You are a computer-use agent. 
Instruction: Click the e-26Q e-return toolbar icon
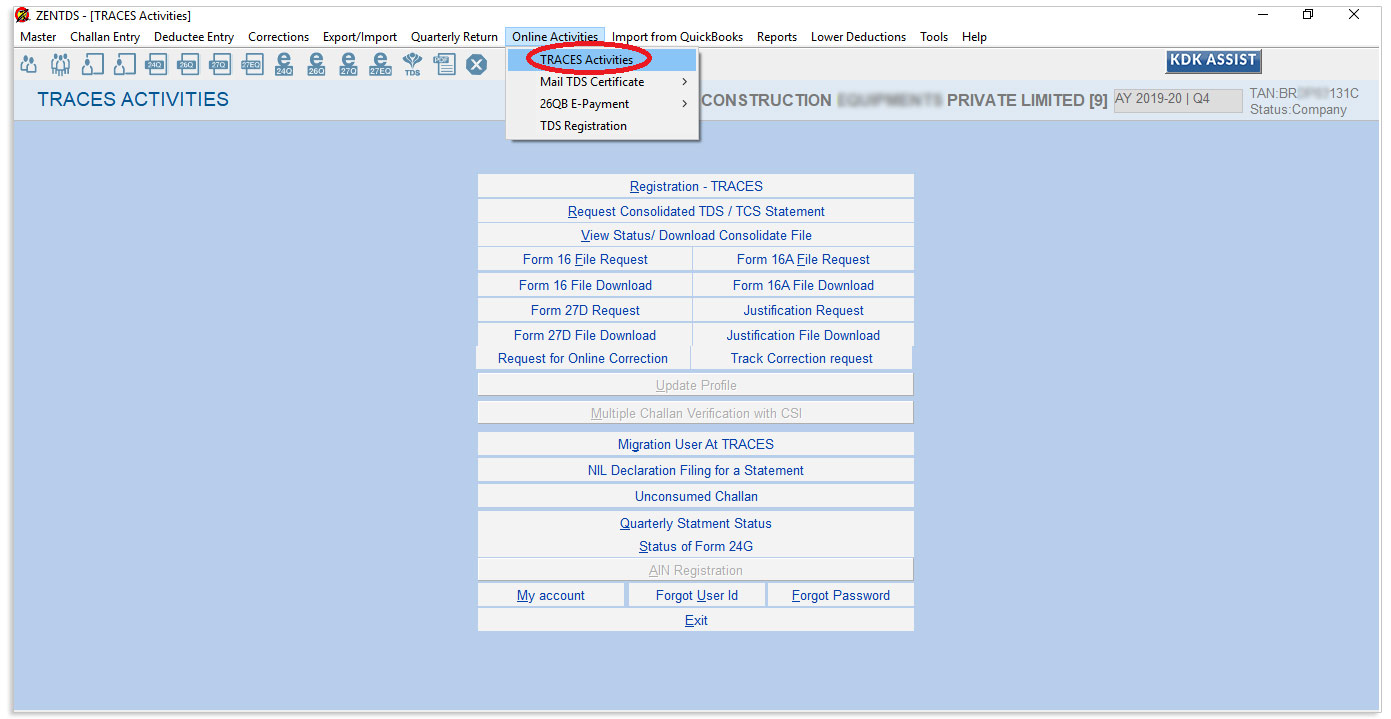coord(316,65)
